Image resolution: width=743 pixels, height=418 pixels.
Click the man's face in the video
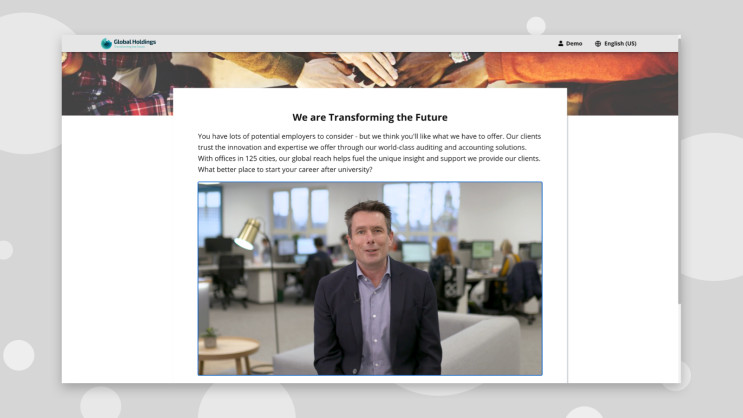click(368, 229)
